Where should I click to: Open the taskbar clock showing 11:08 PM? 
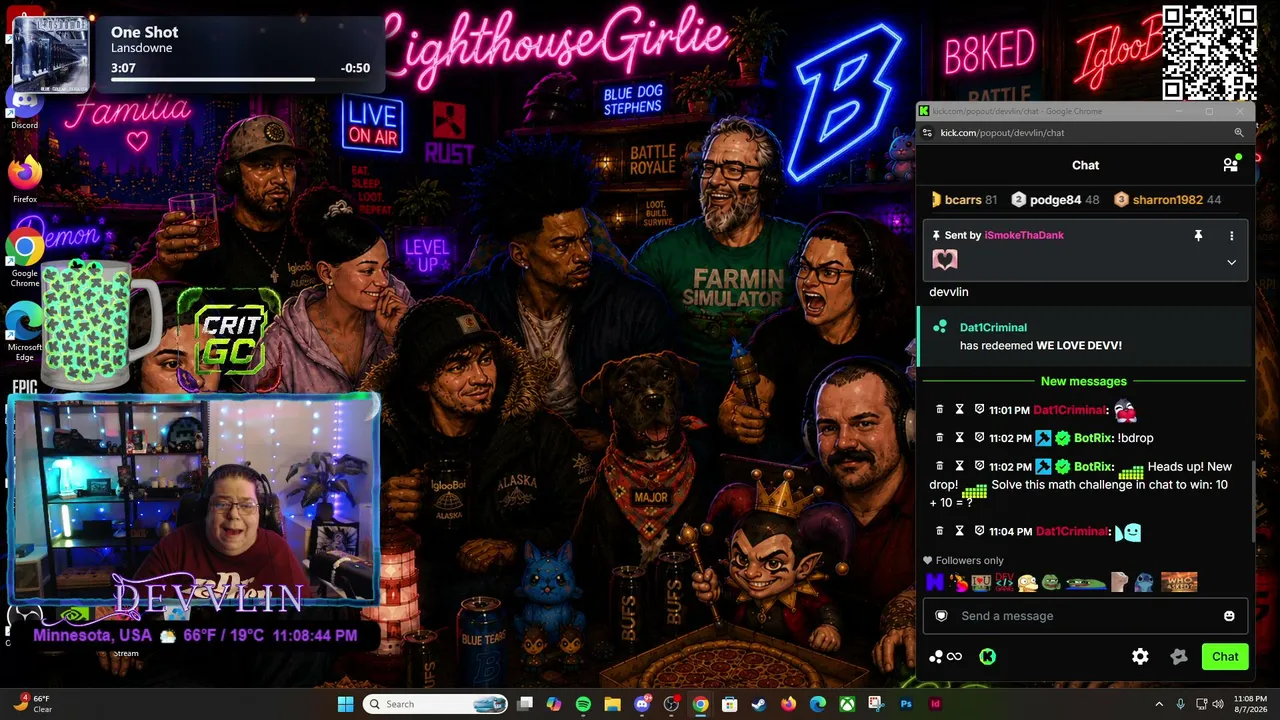pyautogui.click(x=1250, y=704)
